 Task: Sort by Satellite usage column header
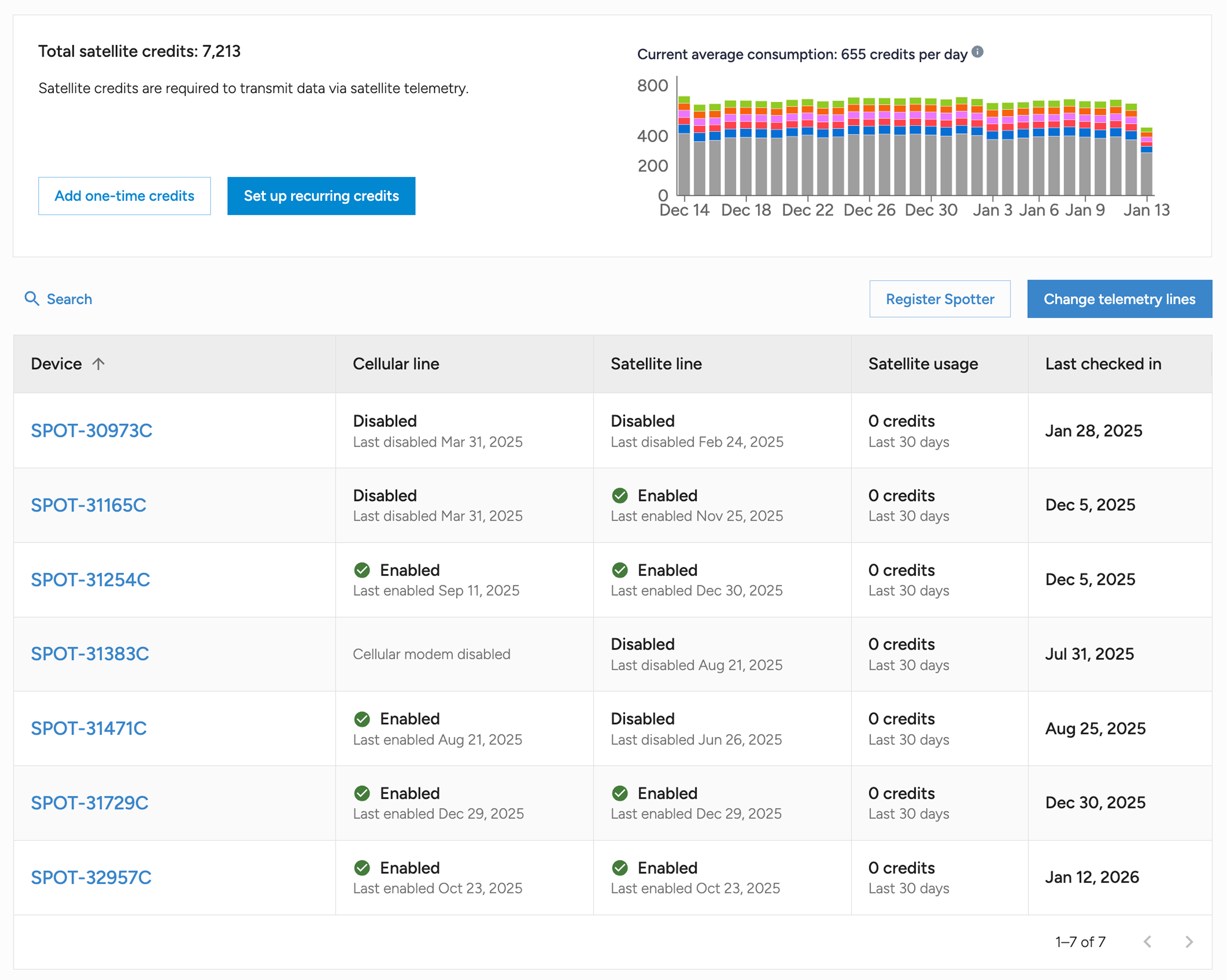tap(923, 364)
